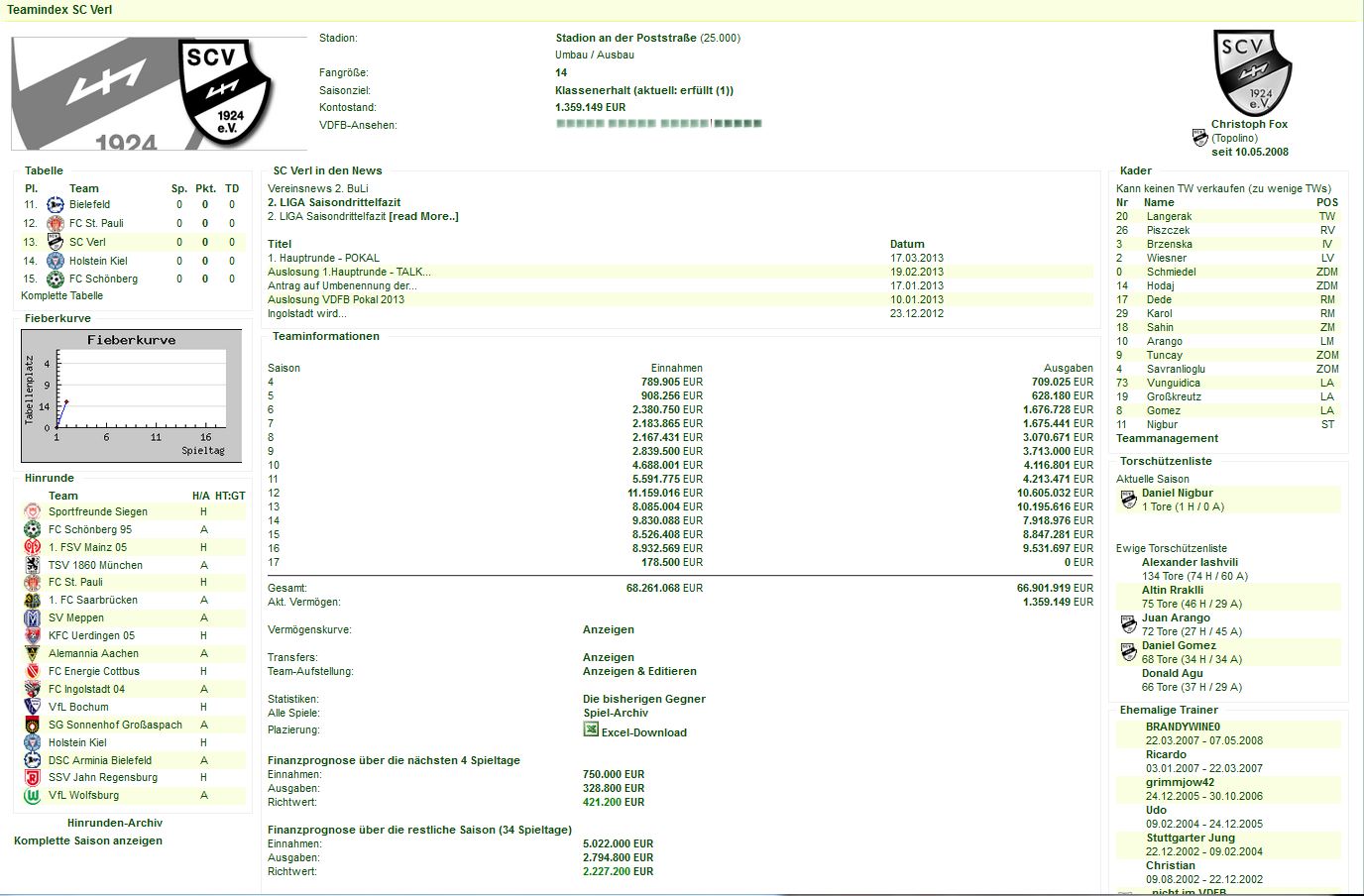
Task: Click the VDFB-Ansehen reputation bar
Action: pos(659,125)
